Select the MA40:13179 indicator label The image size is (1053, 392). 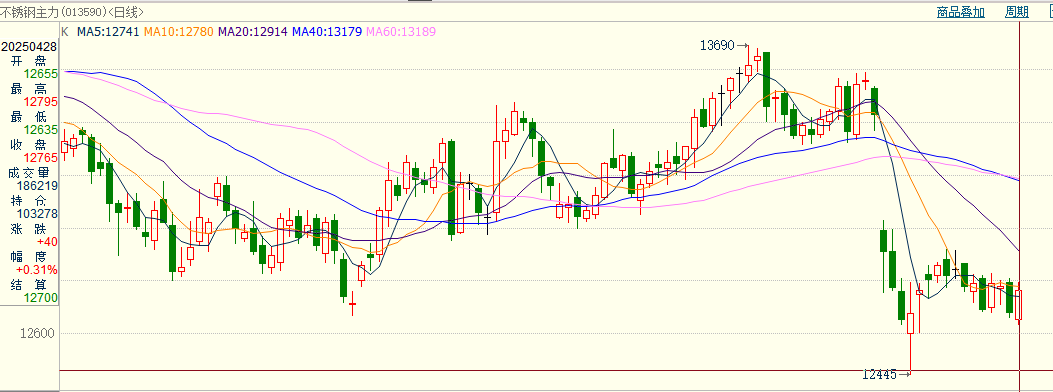(328, 32)
